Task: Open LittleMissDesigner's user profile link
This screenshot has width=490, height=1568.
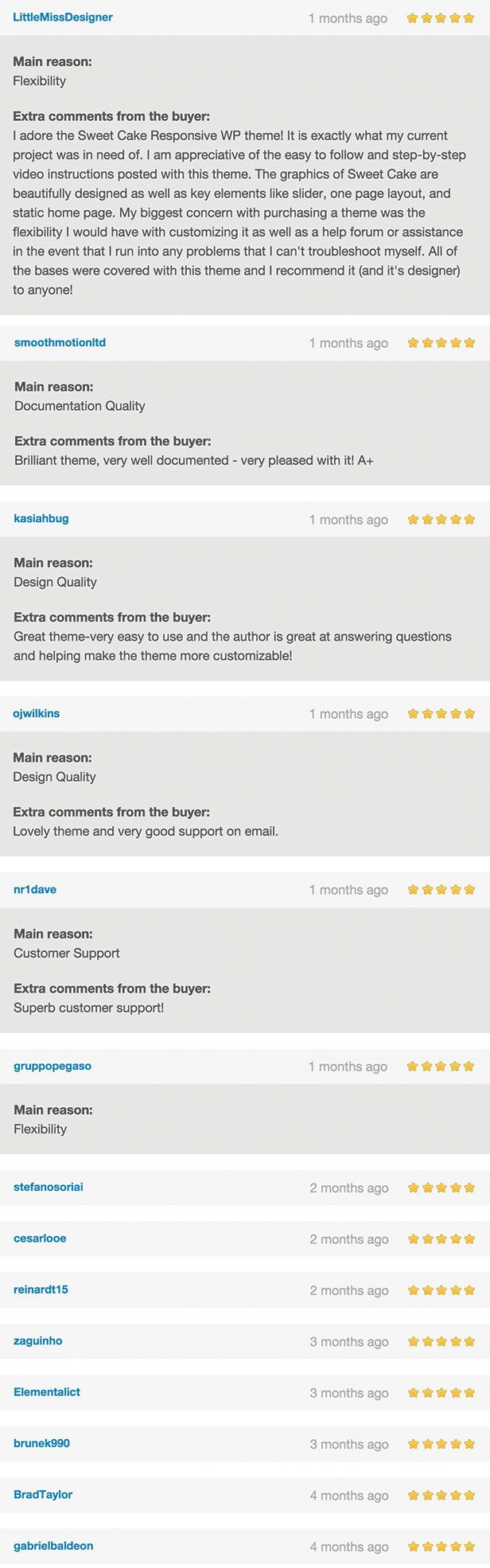Action: tap(63, 18)
